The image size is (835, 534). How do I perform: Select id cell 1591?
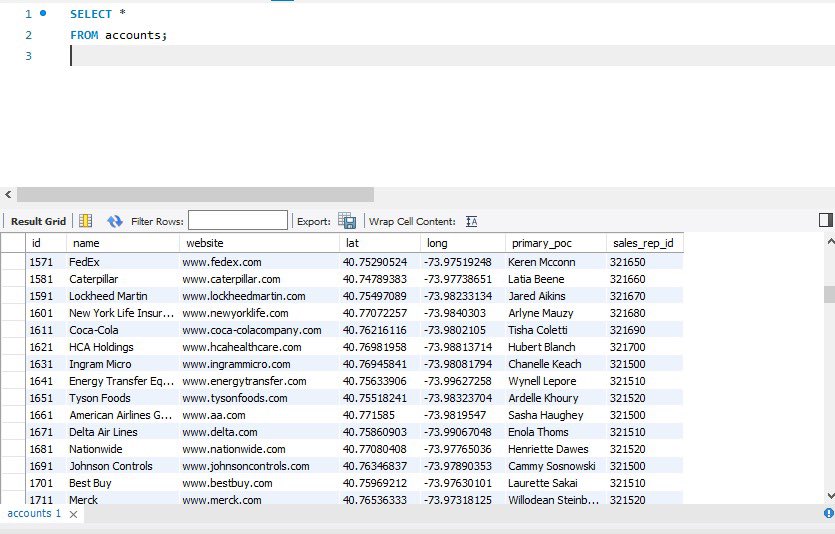46,296
